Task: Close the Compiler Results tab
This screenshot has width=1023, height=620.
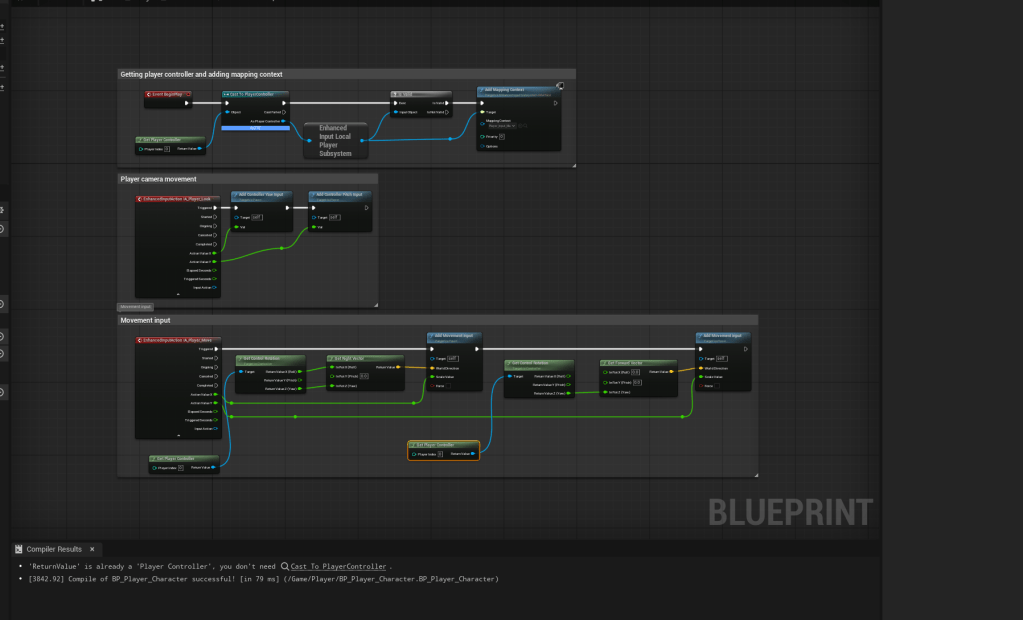Action: pyautogui.click(x=92, y=549)
